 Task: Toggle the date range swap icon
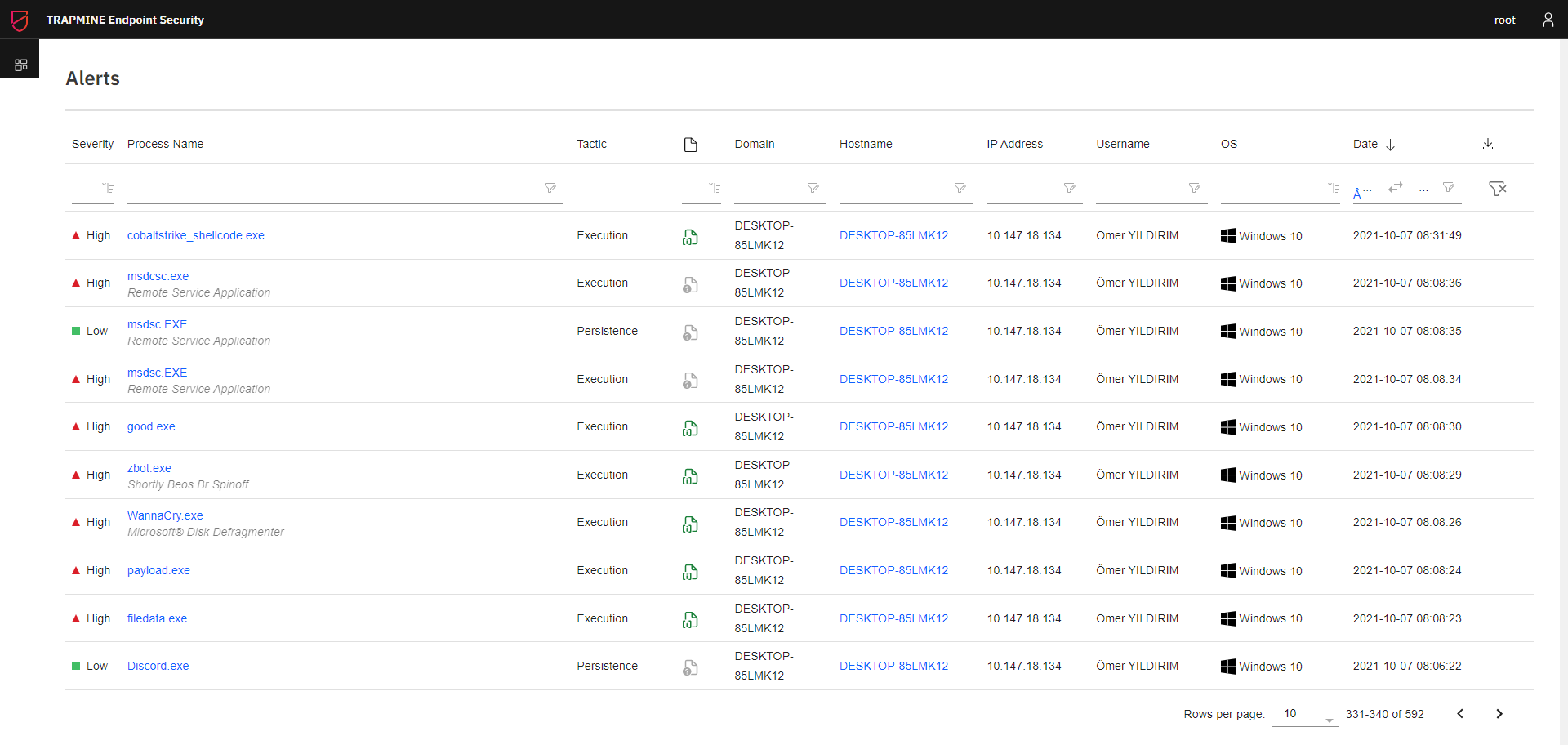[1396, 187]
